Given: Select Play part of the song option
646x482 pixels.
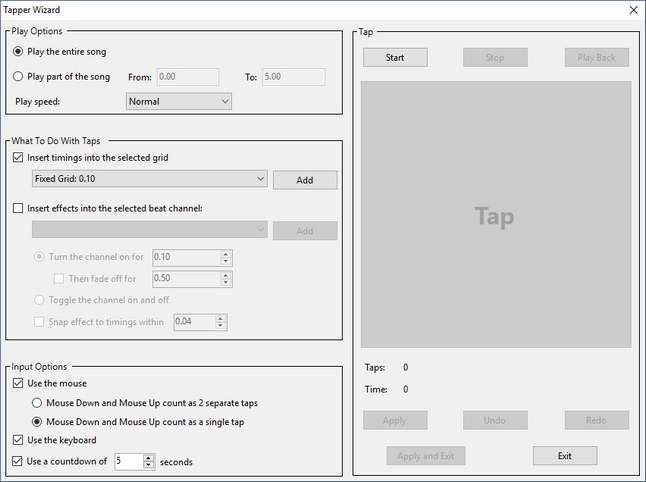Looking at the screenshot, I should pos(18,77).
